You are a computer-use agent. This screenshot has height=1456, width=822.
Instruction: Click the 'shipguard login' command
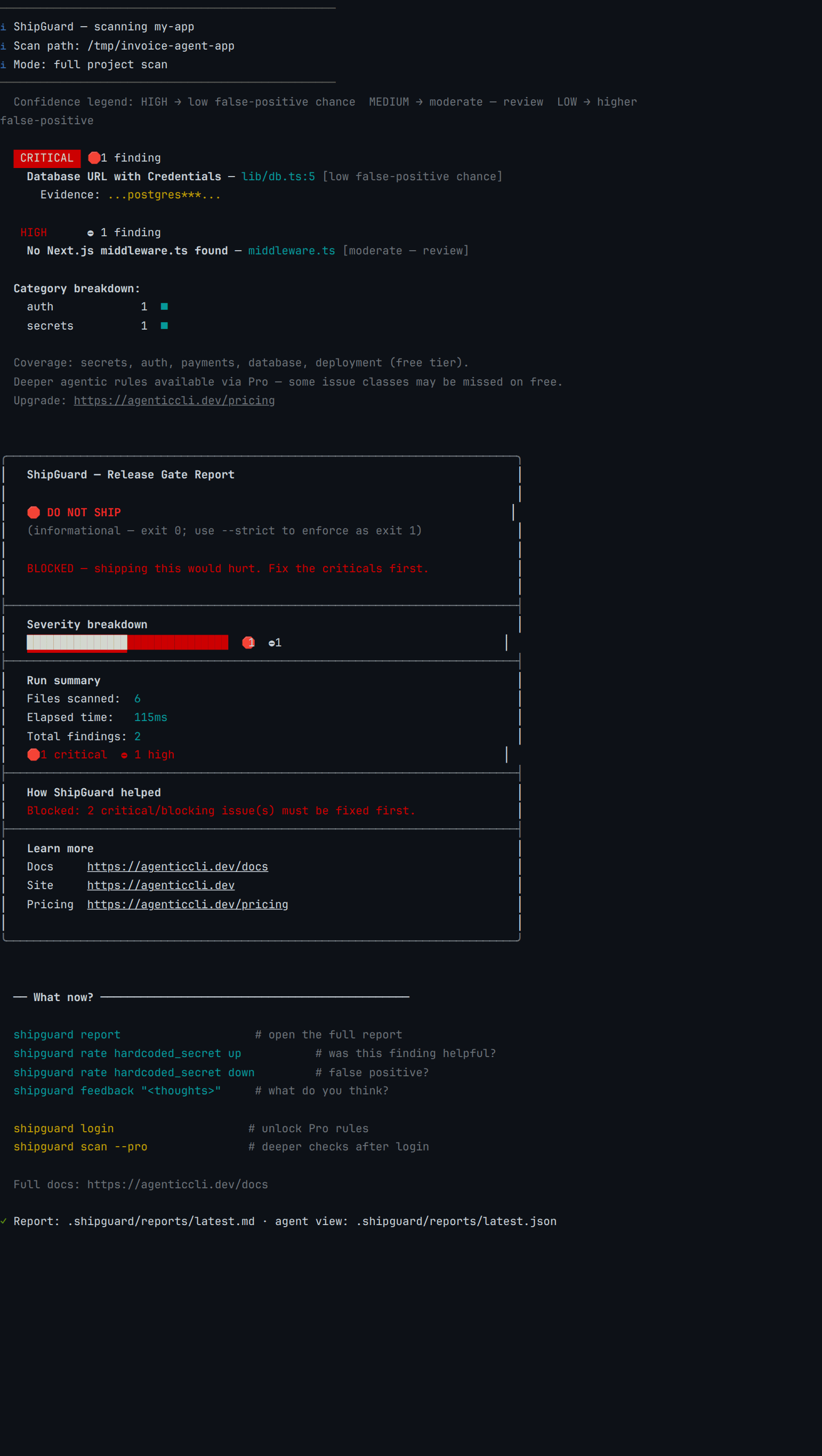tap(64, 1128)
